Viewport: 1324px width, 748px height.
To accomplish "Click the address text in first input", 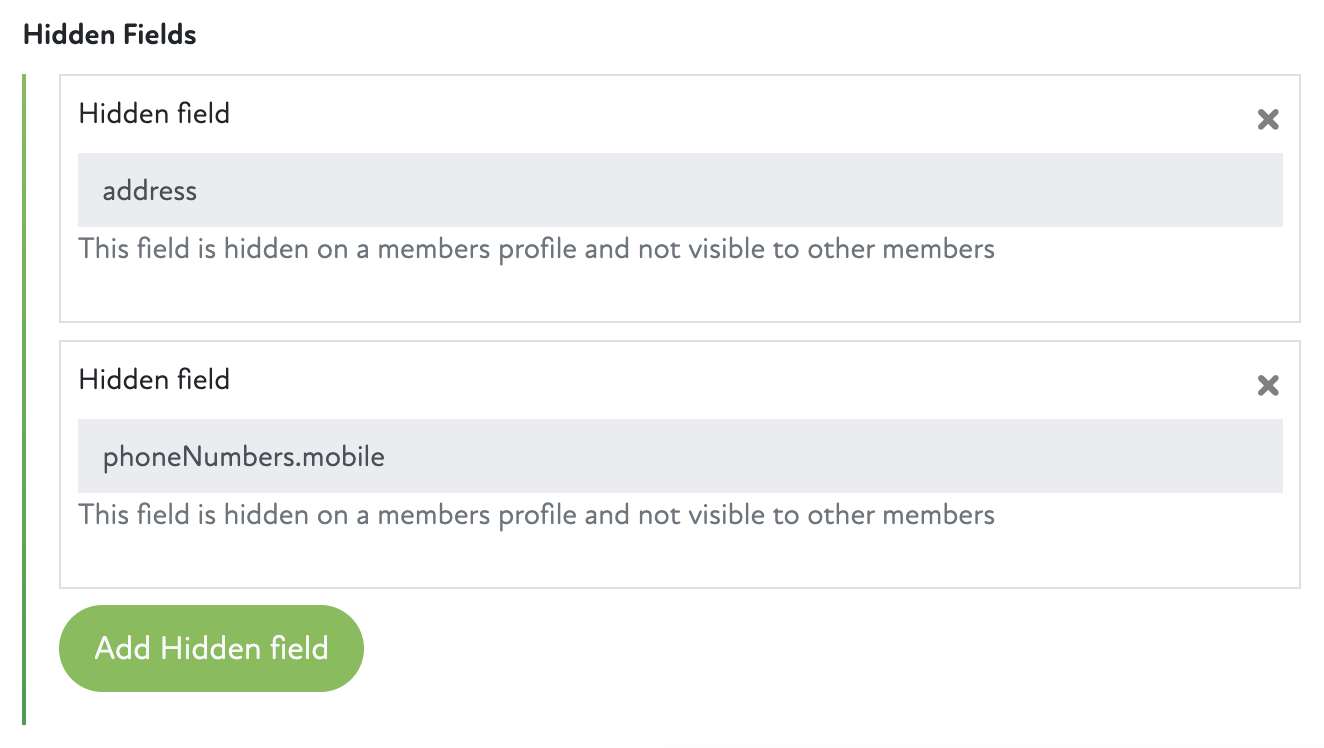I will [150, 190].
